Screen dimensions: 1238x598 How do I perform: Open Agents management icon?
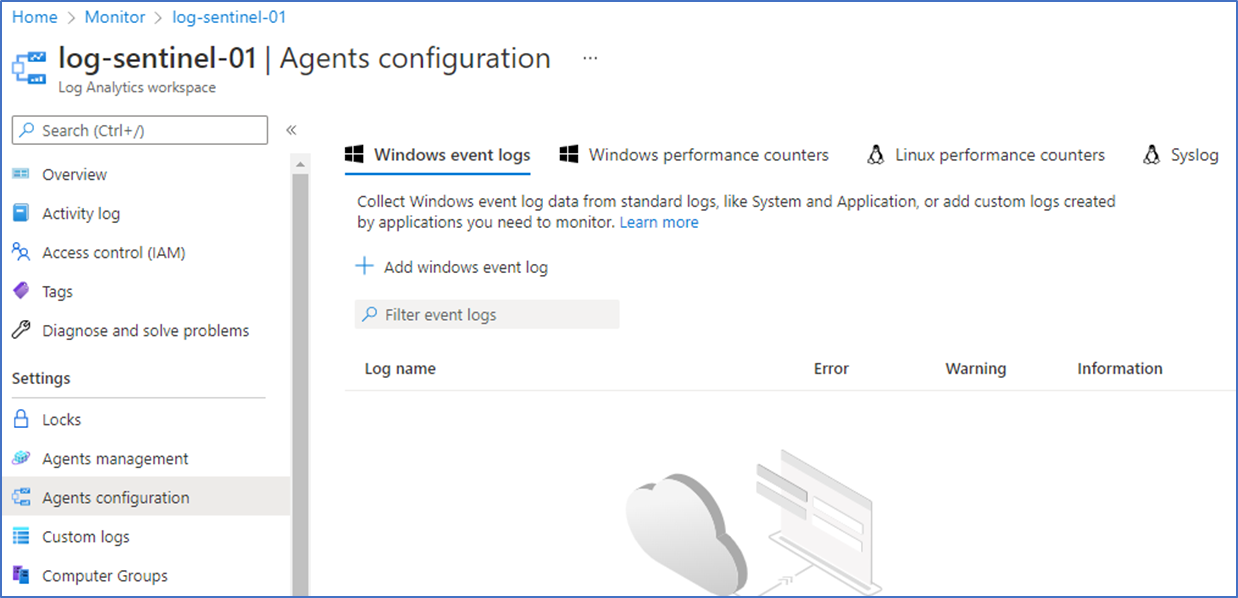click(21, 458)
